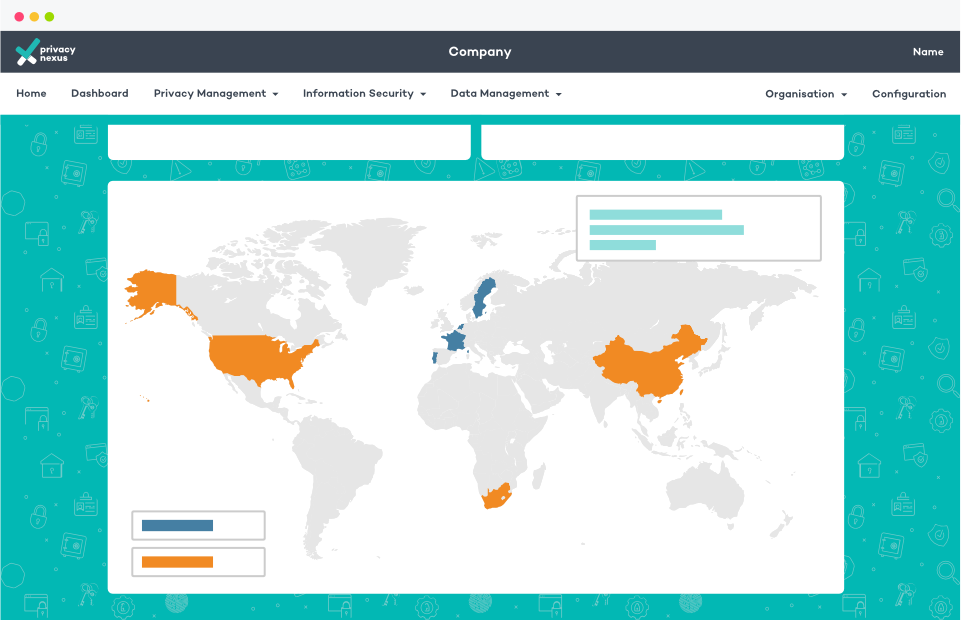The image size is (961, 620).
Task: Select South Africa on the map
Action: coord(496,497)
